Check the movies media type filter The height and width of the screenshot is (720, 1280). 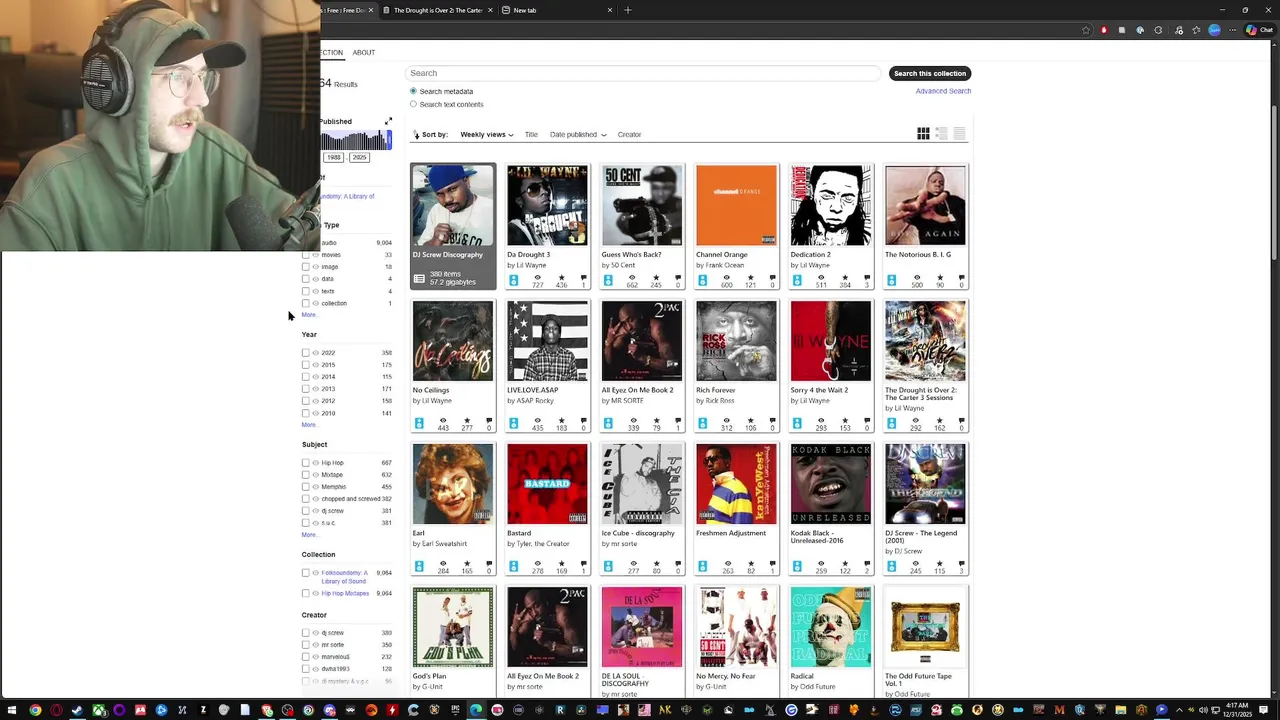pos(305,255)
